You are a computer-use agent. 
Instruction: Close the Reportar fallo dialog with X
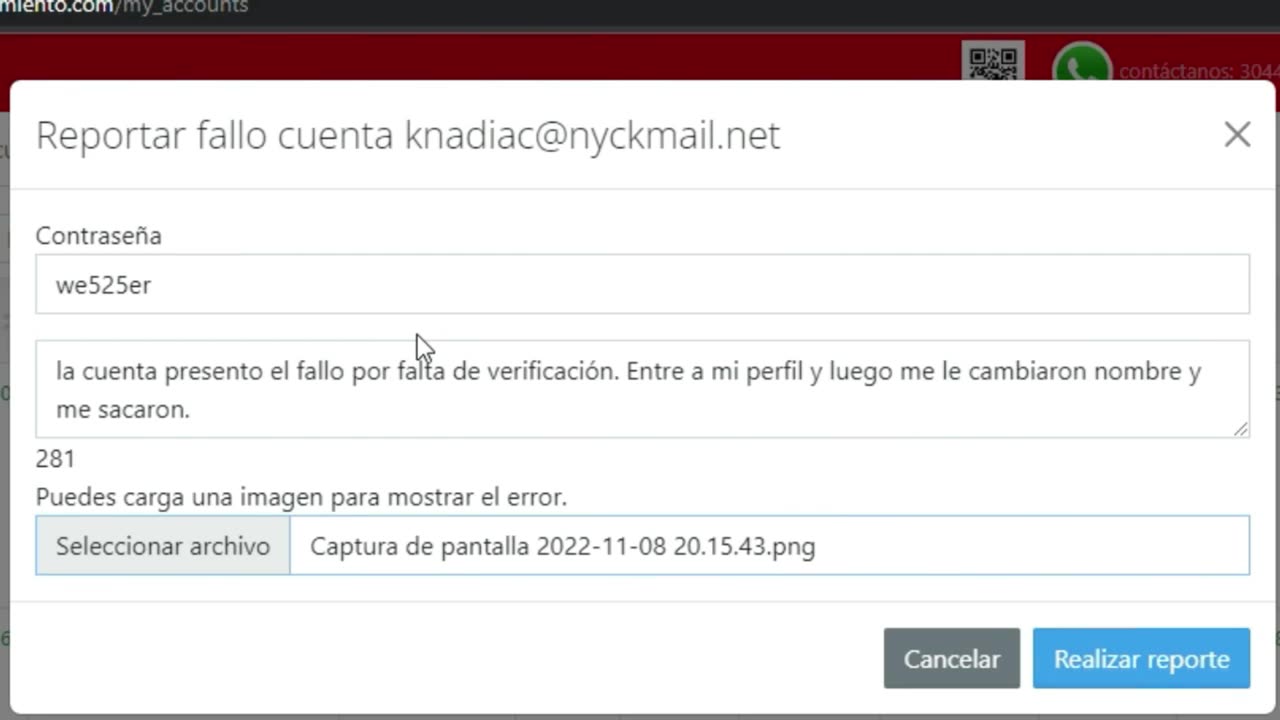pos(1237,135)
